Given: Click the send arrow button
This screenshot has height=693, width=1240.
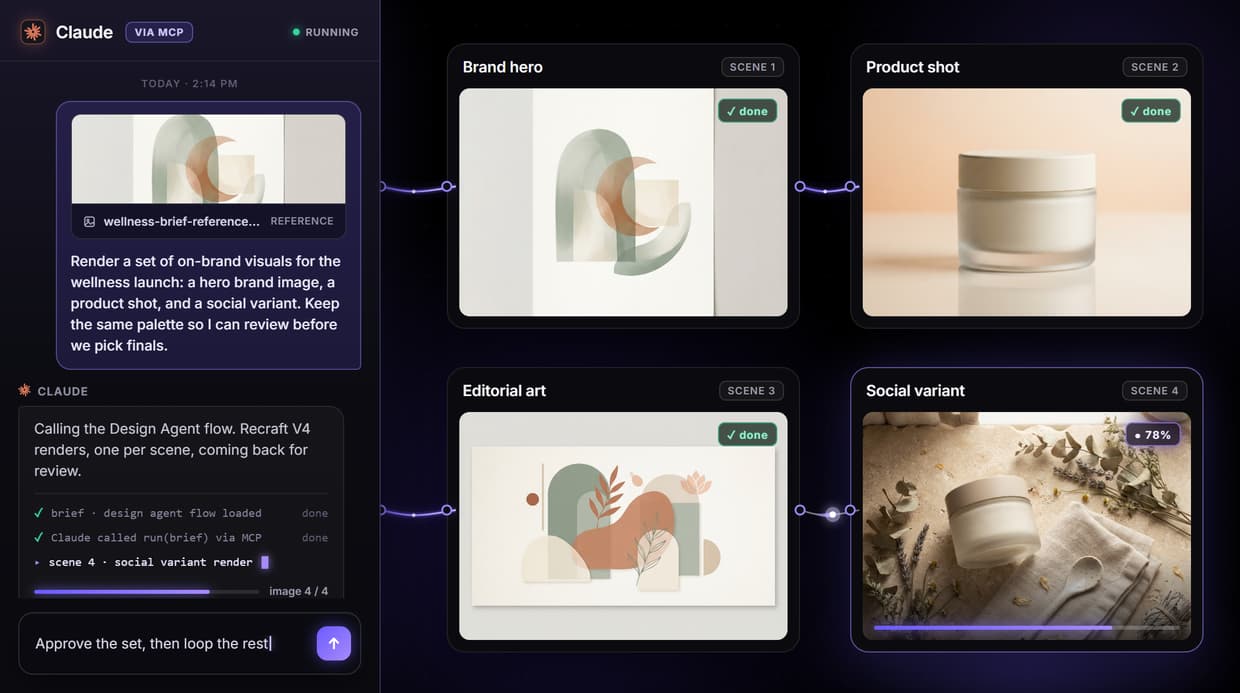Looking at the screenshot, I should point(334,643).
